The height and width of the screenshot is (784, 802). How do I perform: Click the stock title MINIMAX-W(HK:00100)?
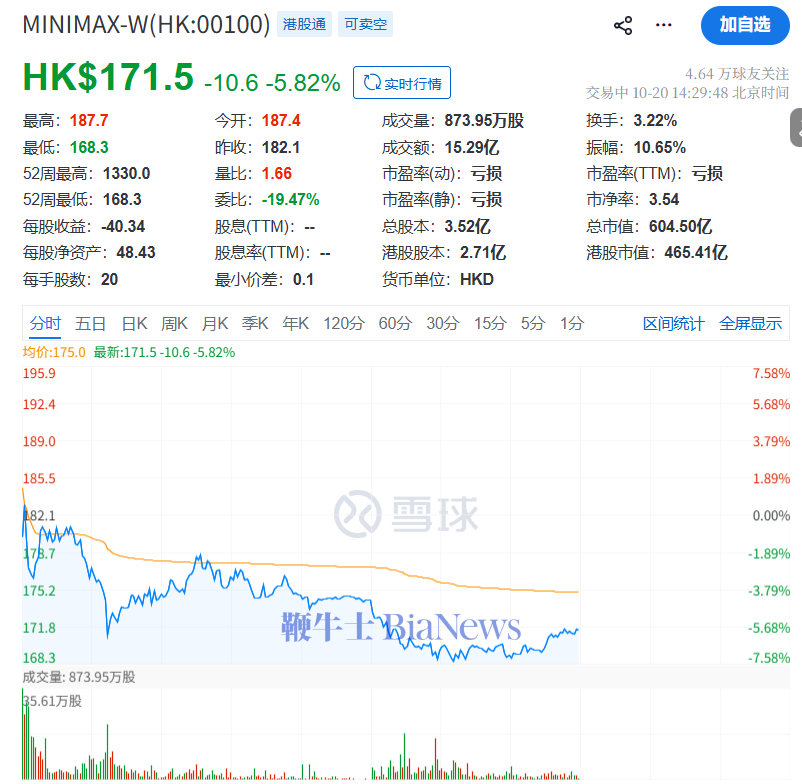coord(146,24)
